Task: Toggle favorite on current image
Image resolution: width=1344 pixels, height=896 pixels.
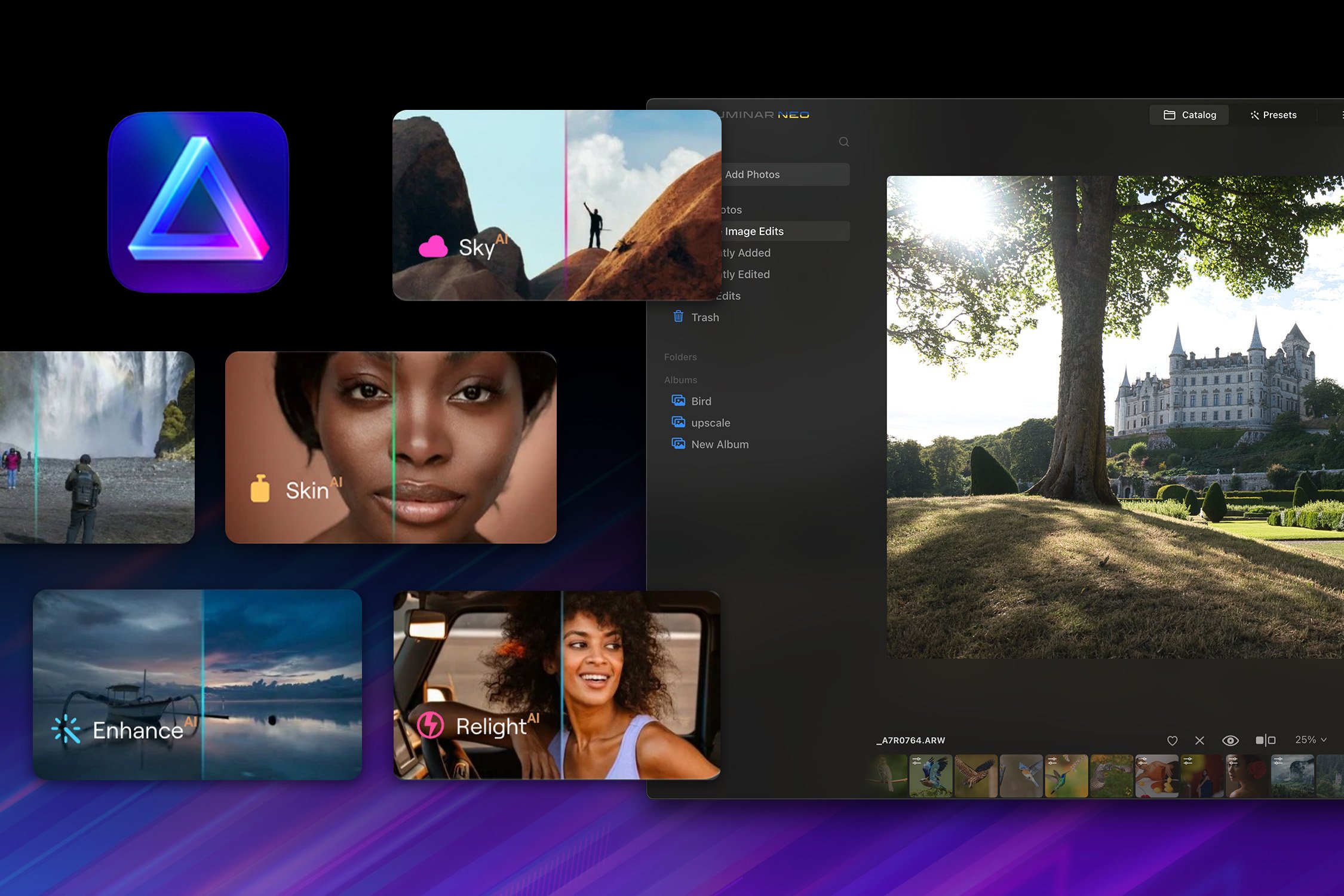Action: coord(1172,740)
